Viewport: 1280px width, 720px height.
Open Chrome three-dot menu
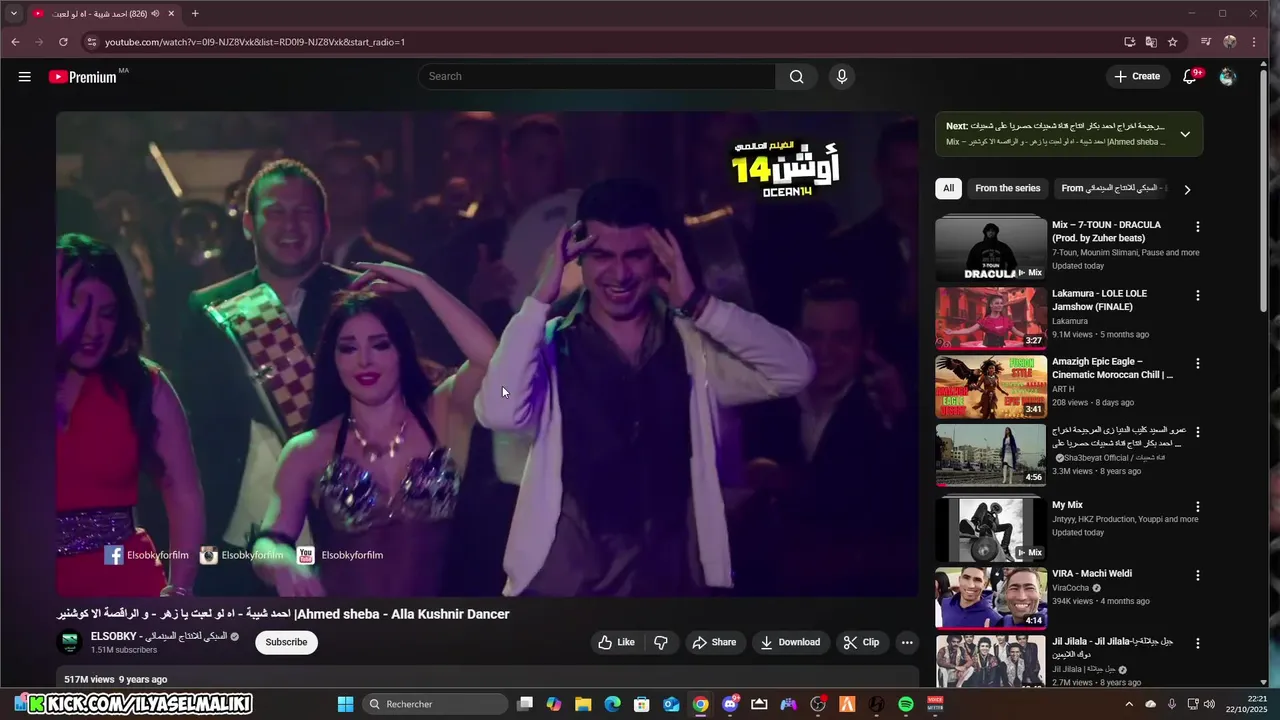tap(1254, 42)
